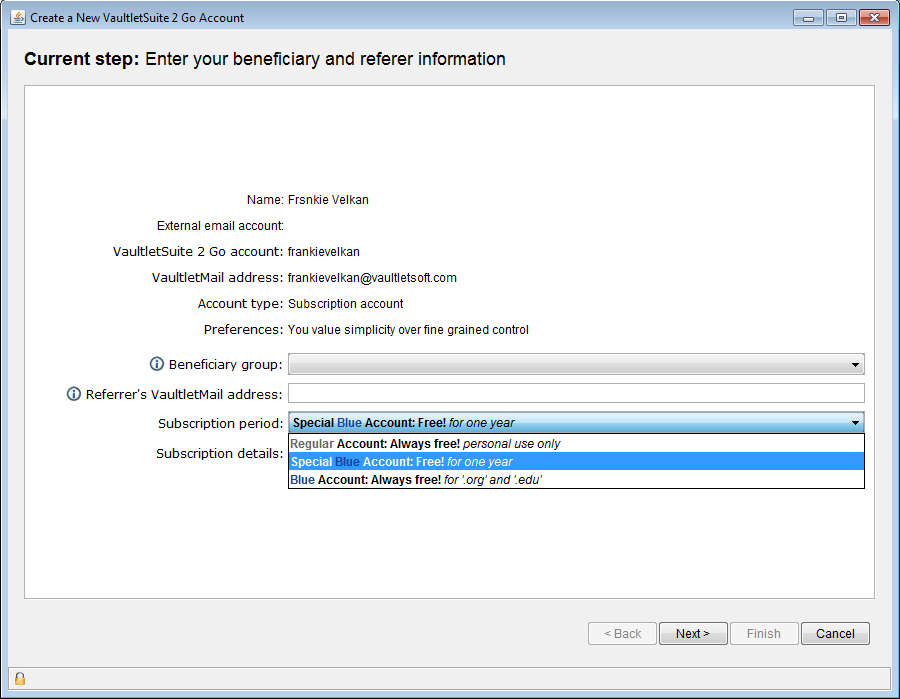The image size is (900, 699).
Task: Click the Subscription account text
Action: tap(346, 304)
